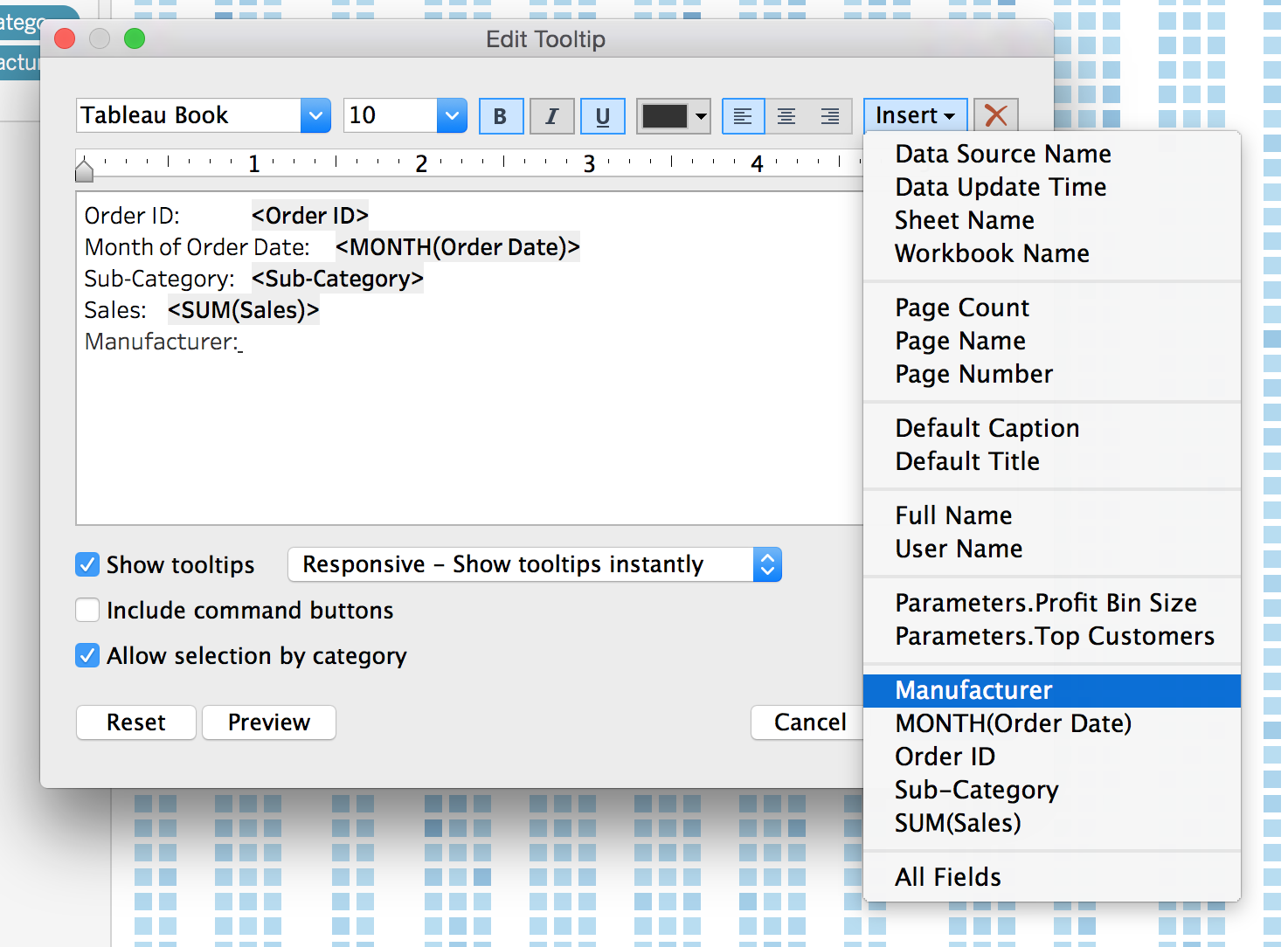Image resolution: width=1288 pixels, height=947 pixels.
Task: Toggle Italic formatting button
Action: (x=552, y=116)
